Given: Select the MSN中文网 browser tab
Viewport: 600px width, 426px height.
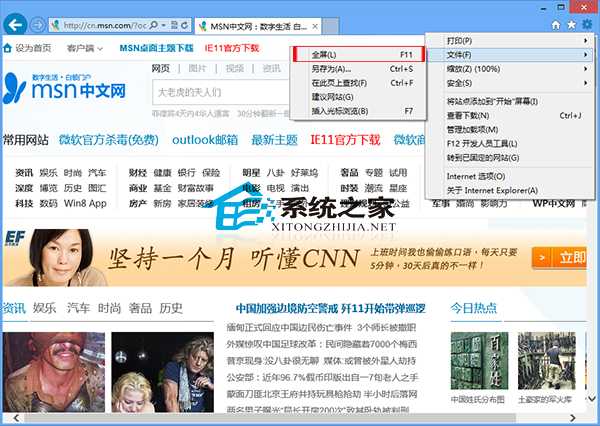Looking at the screenshot, I should 258,26.
